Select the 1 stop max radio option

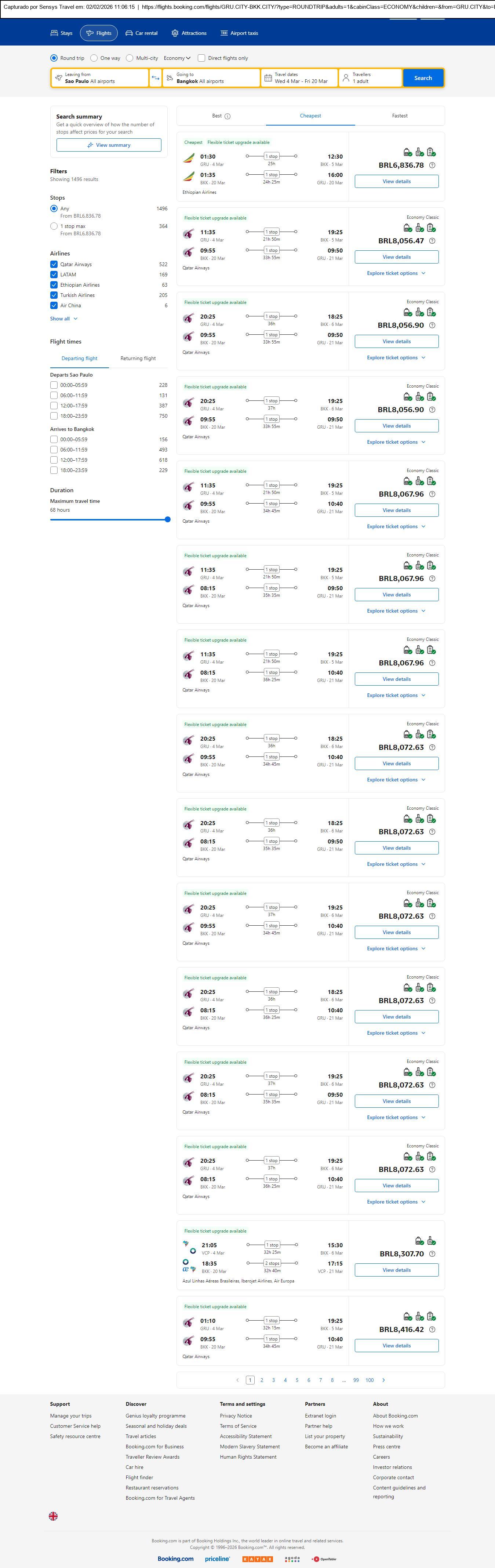(54, 226)
